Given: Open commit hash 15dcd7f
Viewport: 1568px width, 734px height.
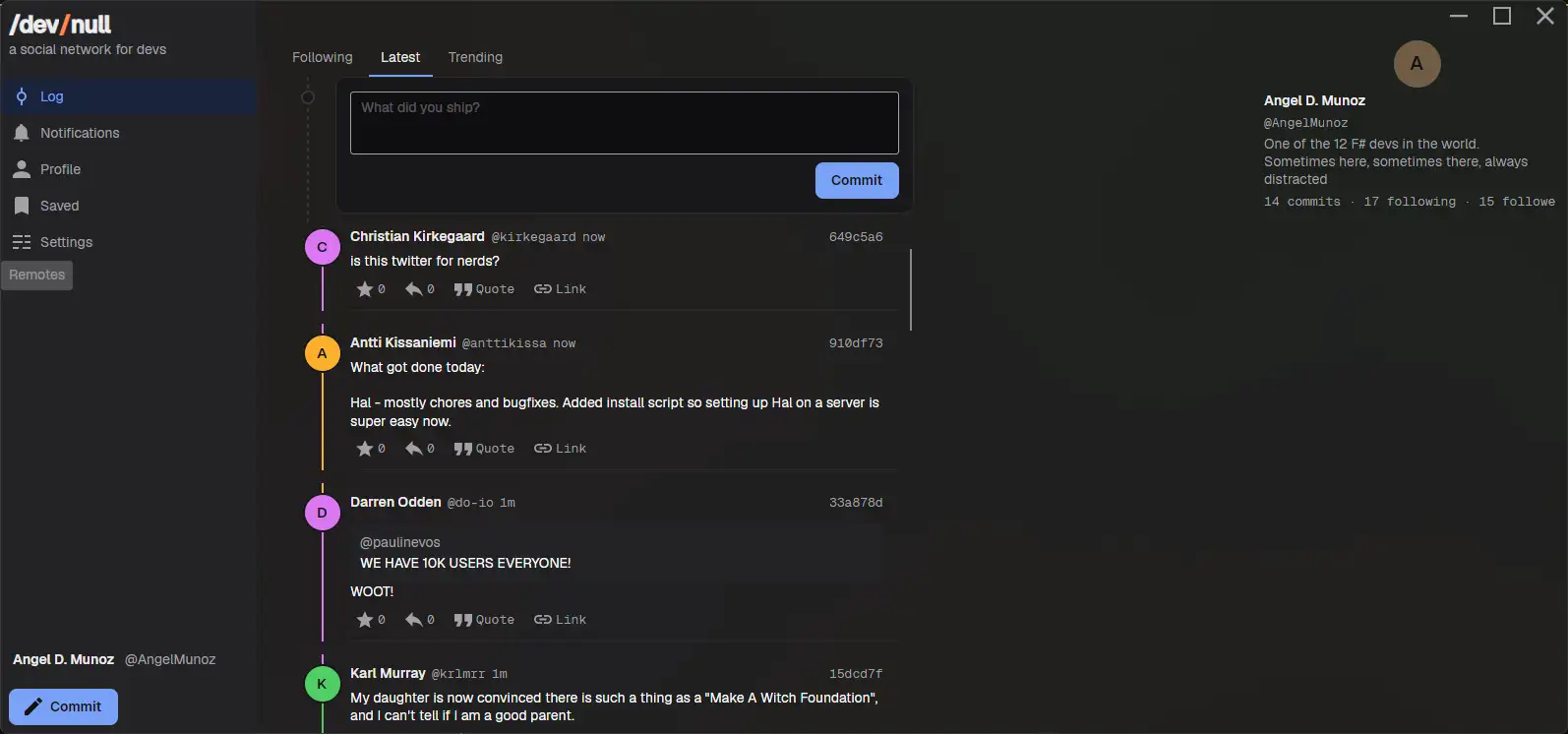Looking at the screenshot, I should [x=856, y=674].
